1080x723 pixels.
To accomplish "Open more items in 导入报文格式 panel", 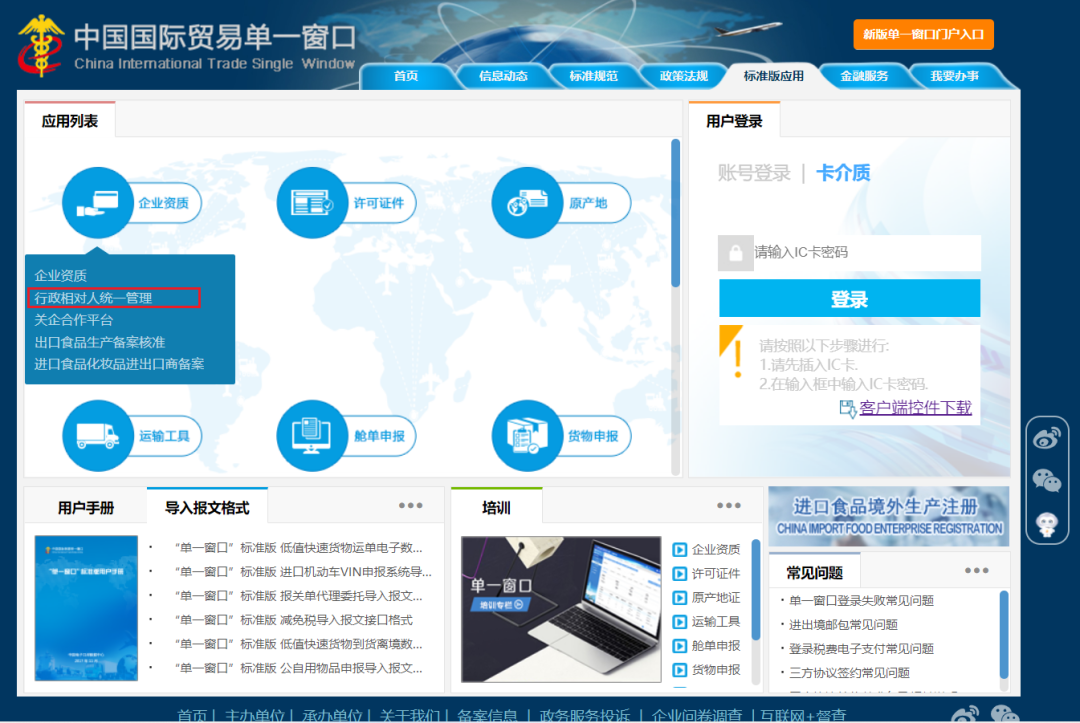I will click(411, 505).
